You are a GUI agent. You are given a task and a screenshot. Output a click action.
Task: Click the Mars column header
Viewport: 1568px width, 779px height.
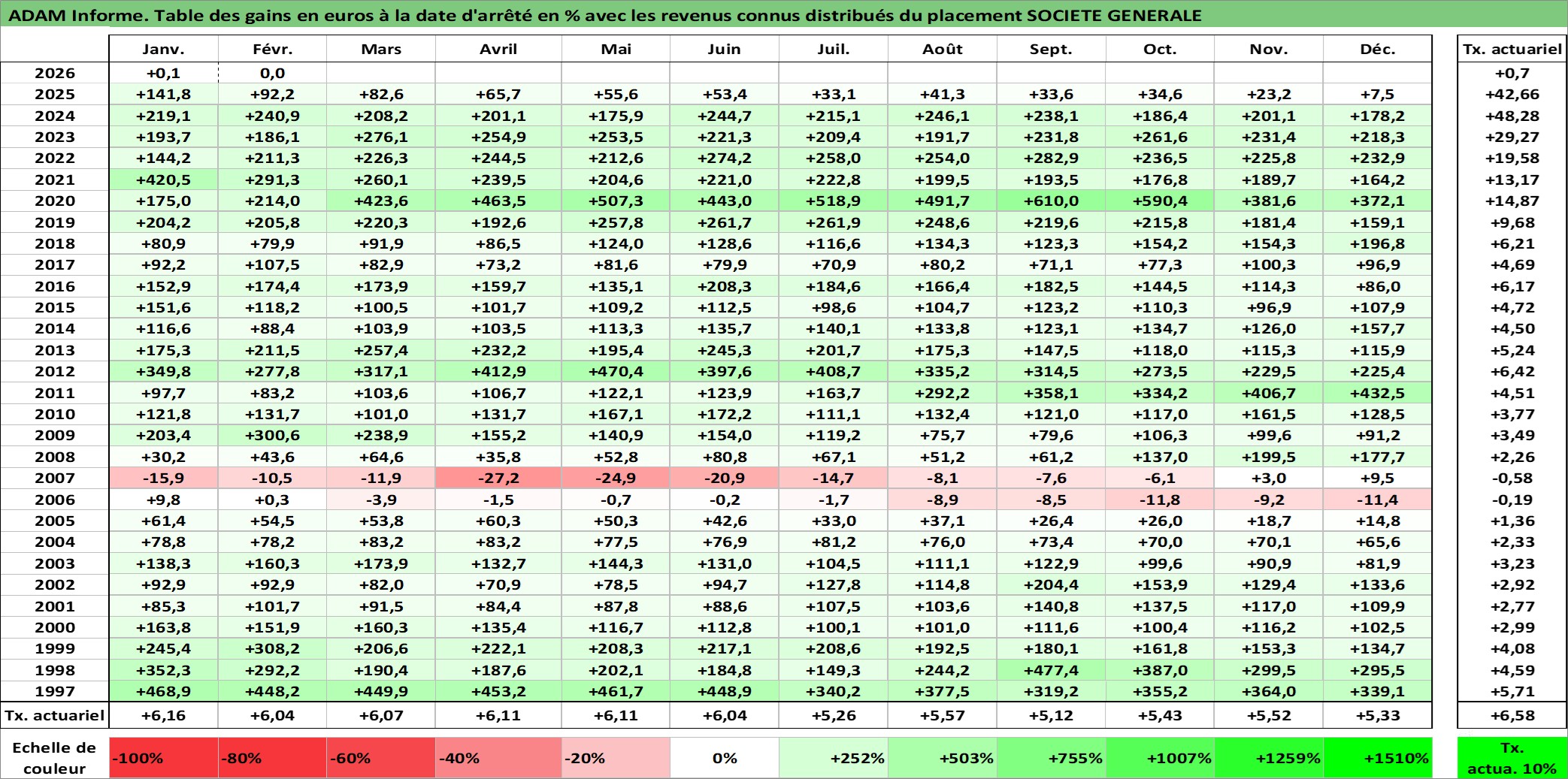[381, 49]
